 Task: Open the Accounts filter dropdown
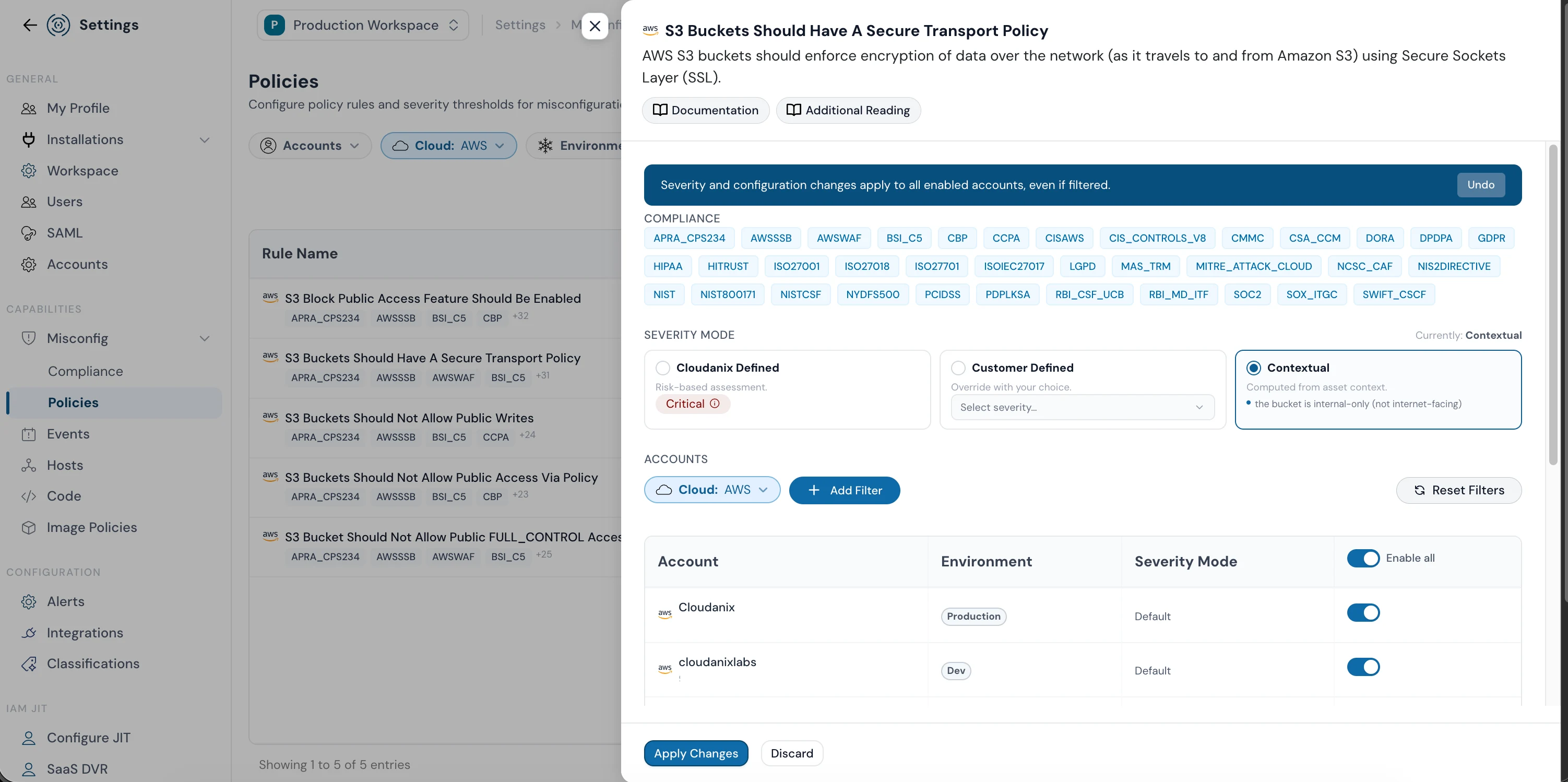pyautogui.click(x=310, y=146)
